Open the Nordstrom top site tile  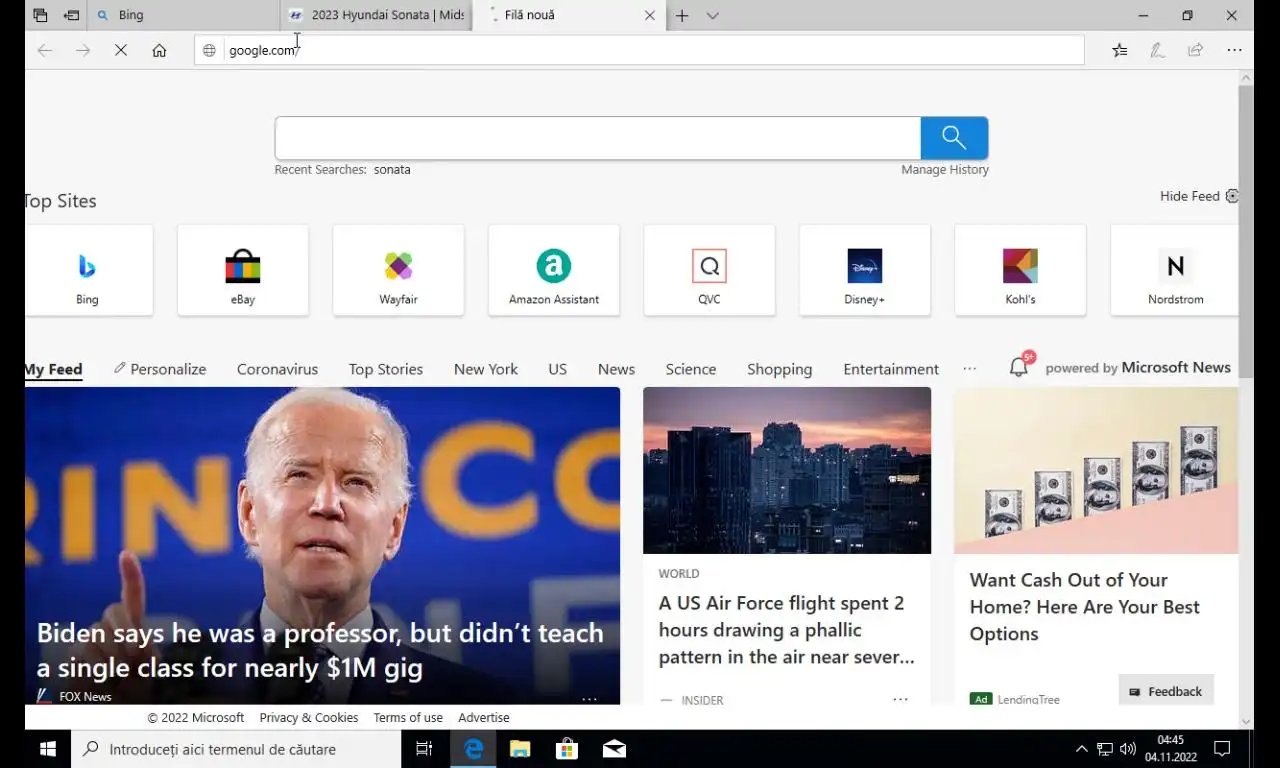1175,270
